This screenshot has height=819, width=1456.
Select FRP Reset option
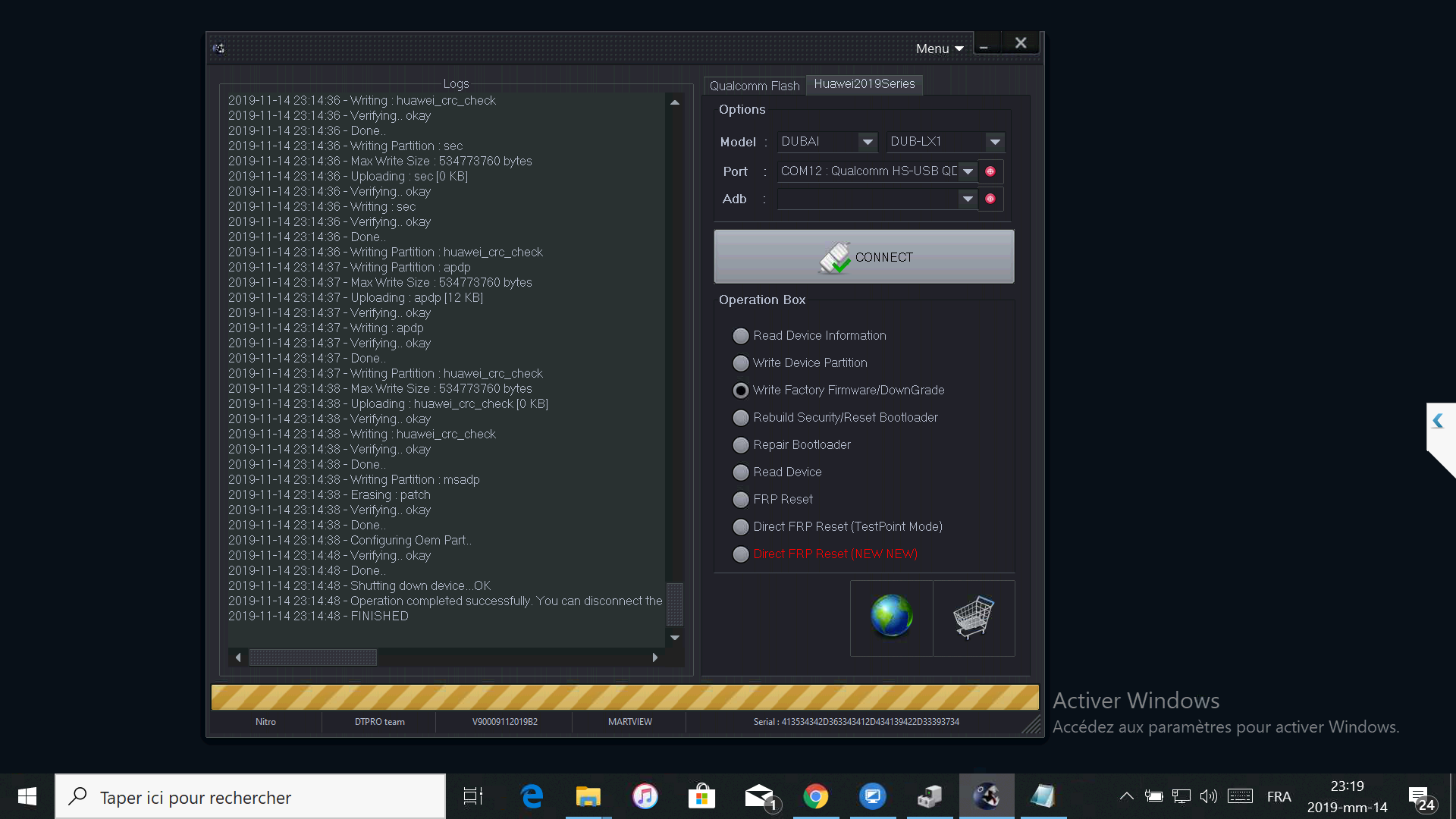click(x=773, y=500)
